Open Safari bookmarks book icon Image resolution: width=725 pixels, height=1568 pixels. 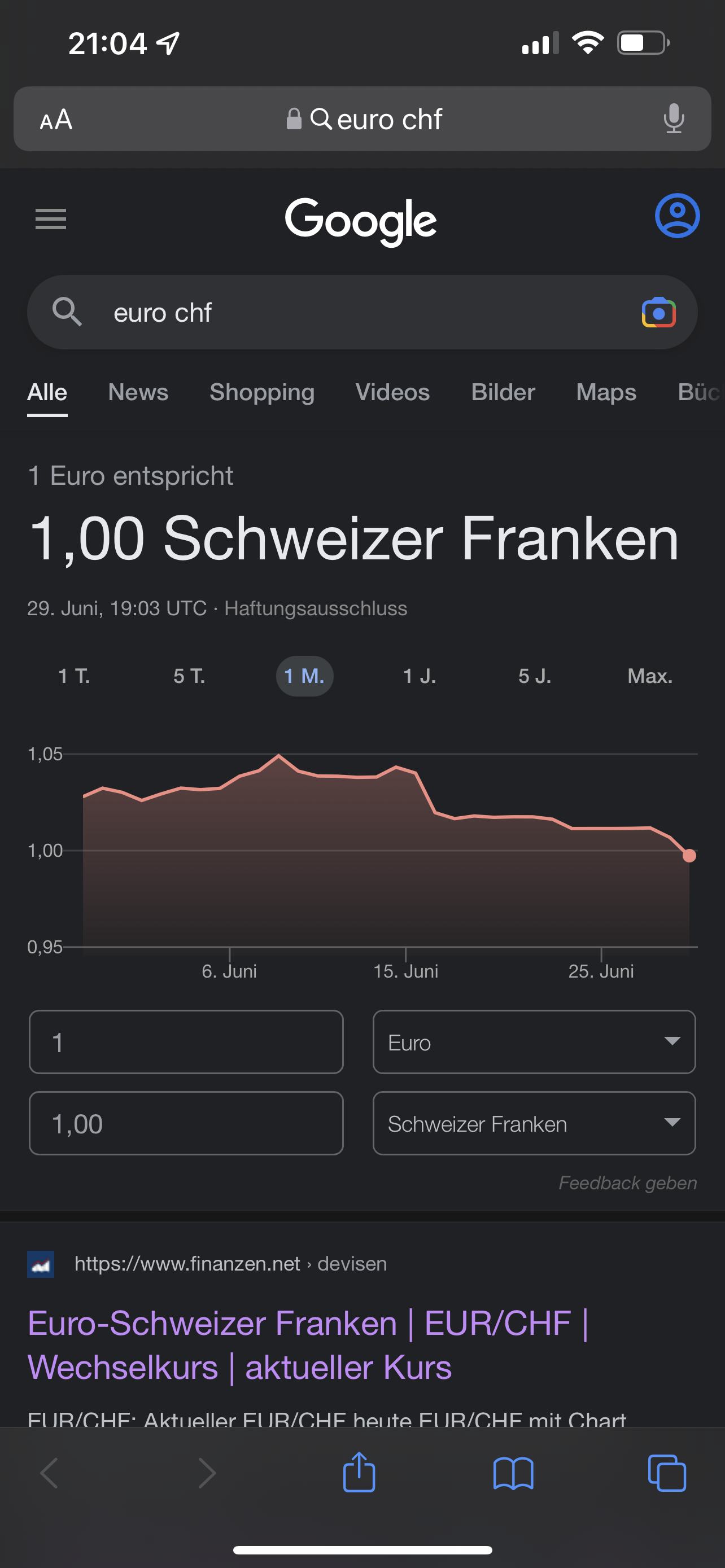pyautogui.click(x=513, y=1473)
